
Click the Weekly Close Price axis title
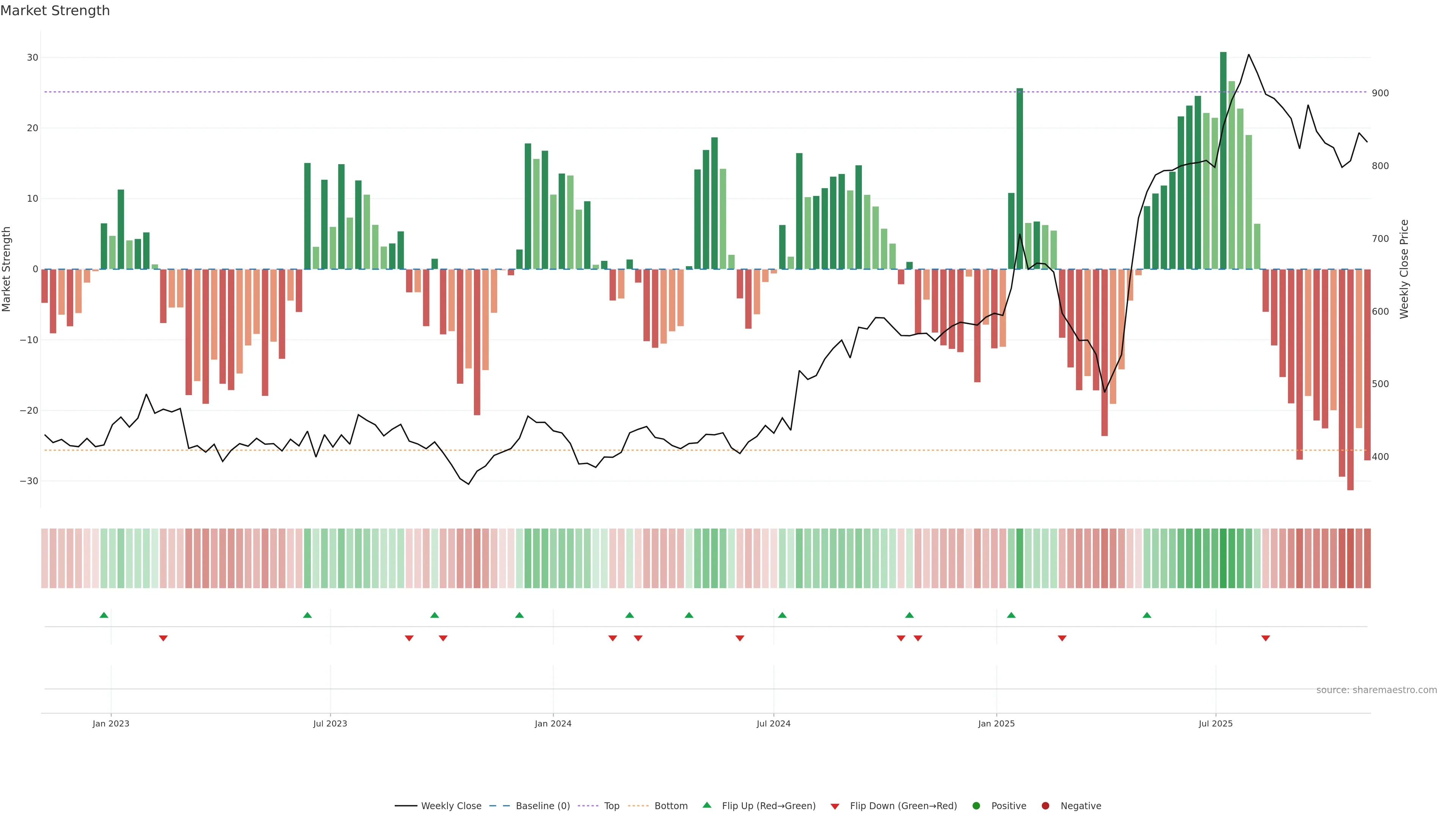pos(1404,269)
